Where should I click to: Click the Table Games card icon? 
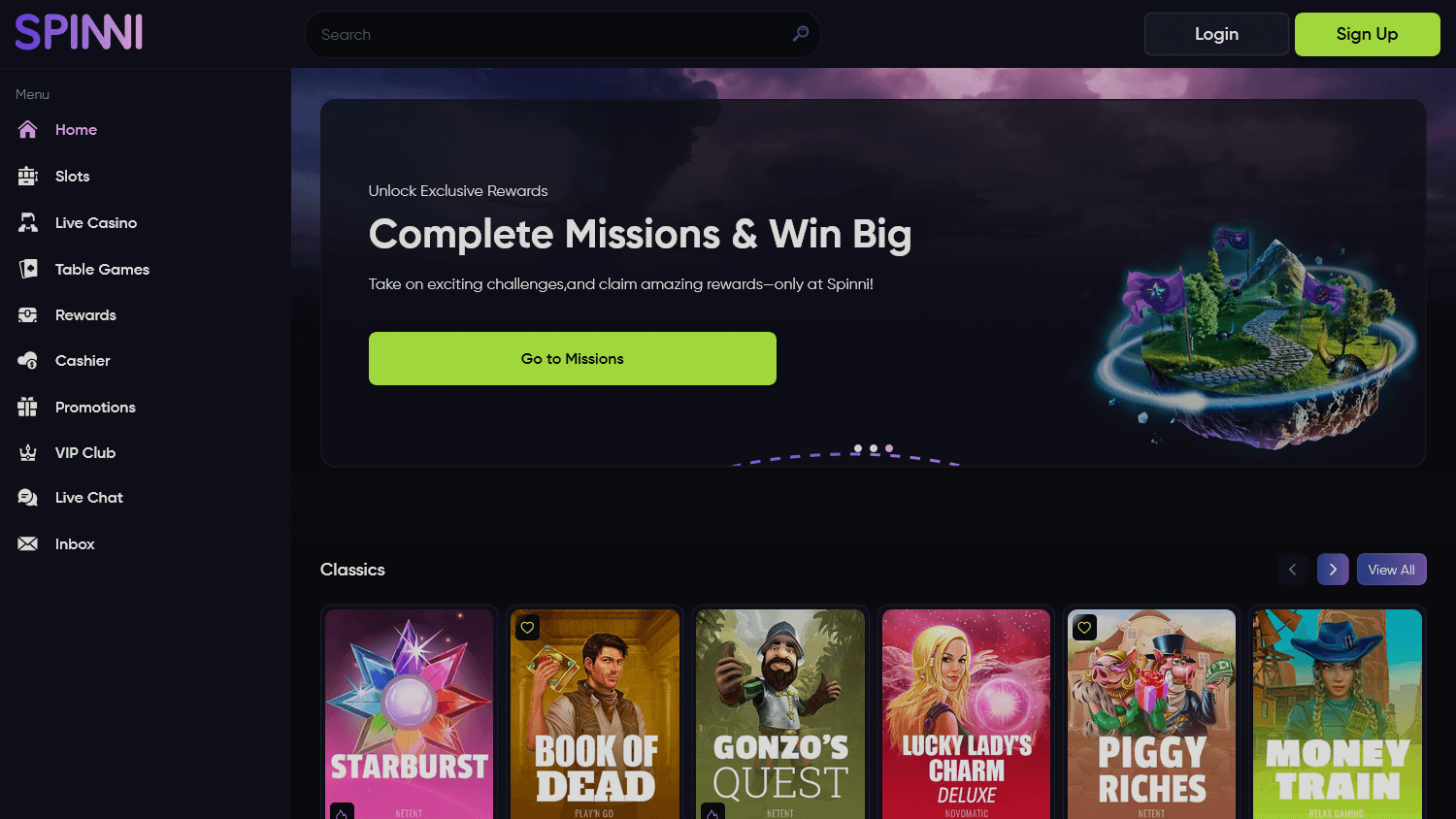click(27, 269)
